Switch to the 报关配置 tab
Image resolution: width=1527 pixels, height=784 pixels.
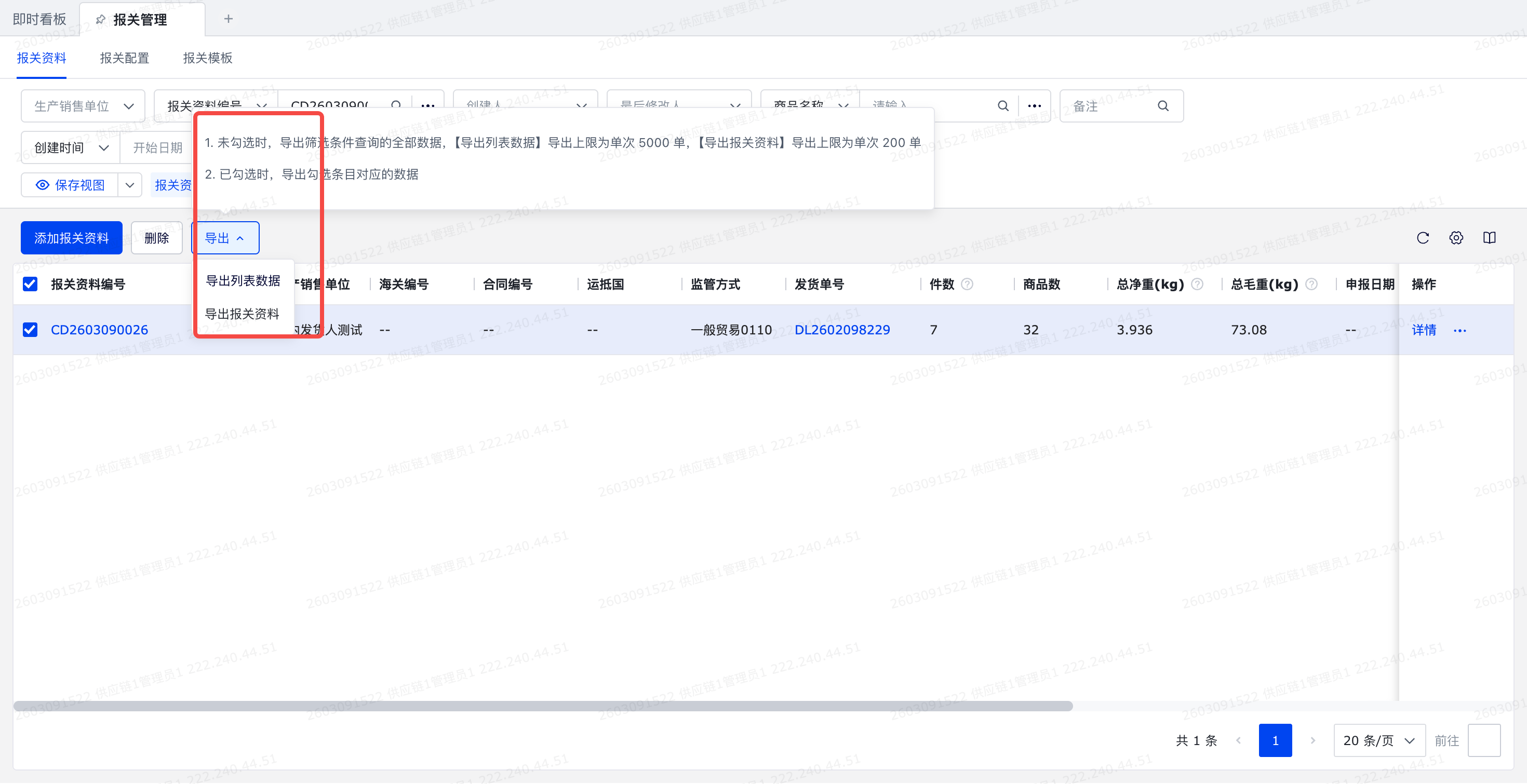(x=125, y=58)
